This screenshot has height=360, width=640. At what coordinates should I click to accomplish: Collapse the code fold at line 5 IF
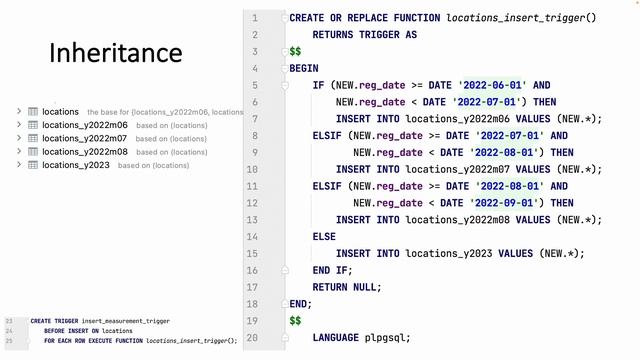click(x=284, y=85)
